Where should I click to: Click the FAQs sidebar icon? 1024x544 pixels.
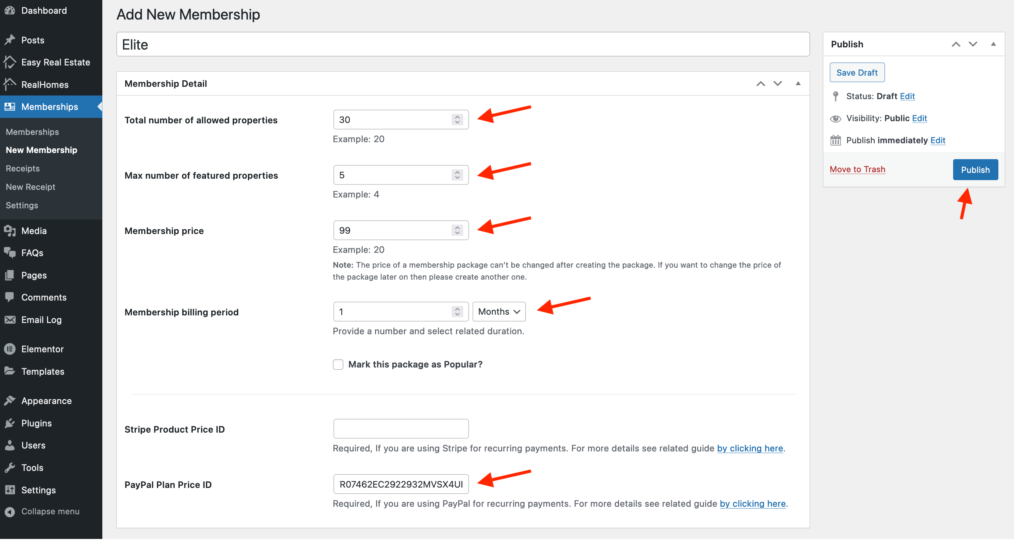point(10,255)
